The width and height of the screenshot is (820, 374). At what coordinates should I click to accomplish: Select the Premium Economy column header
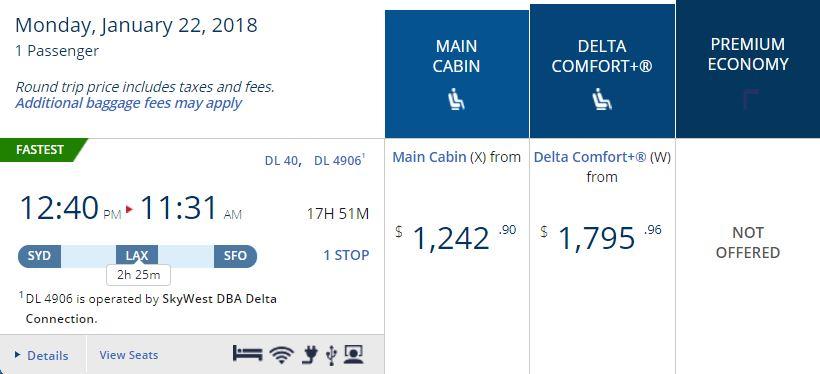pos(748,69)
